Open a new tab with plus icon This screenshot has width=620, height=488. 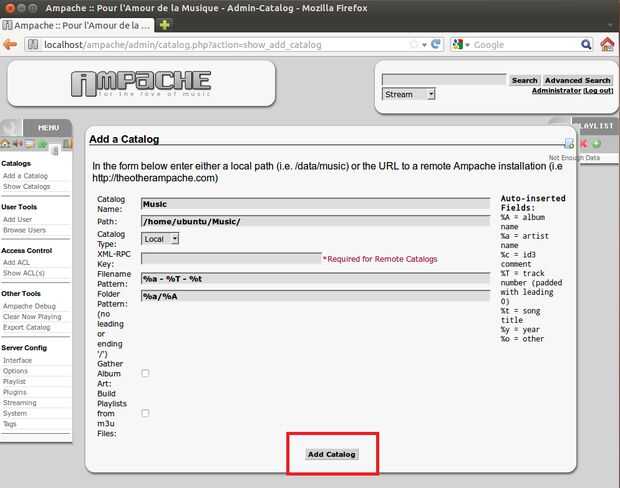[164, 25]
